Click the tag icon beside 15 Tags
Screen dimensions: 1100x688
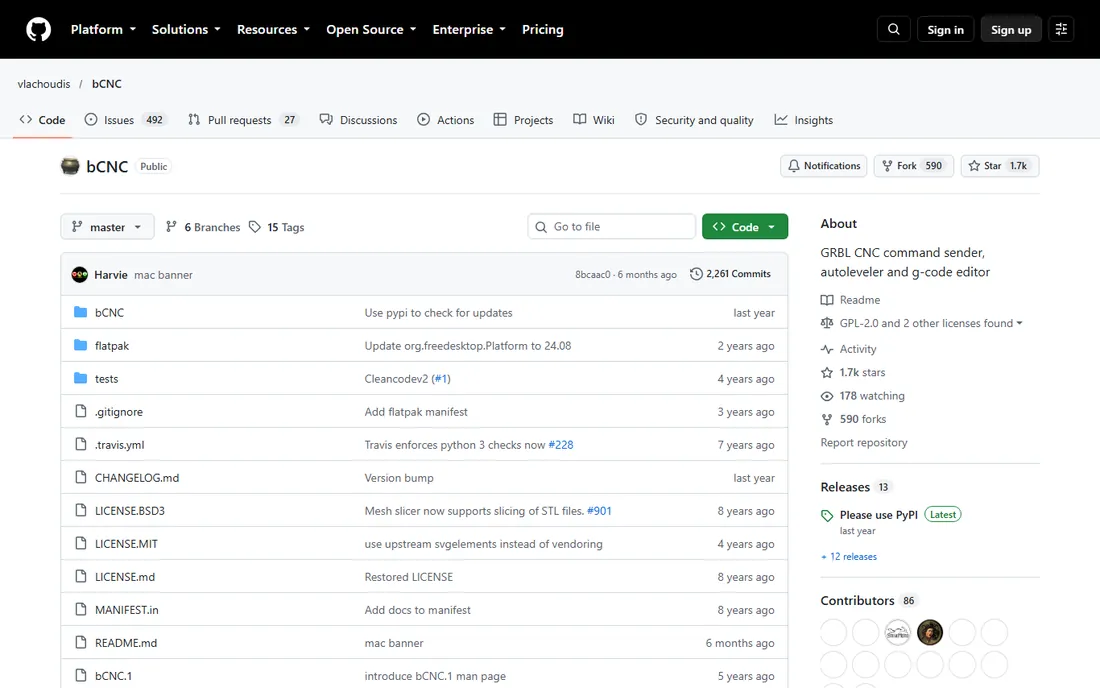click(x=255, y=227)
